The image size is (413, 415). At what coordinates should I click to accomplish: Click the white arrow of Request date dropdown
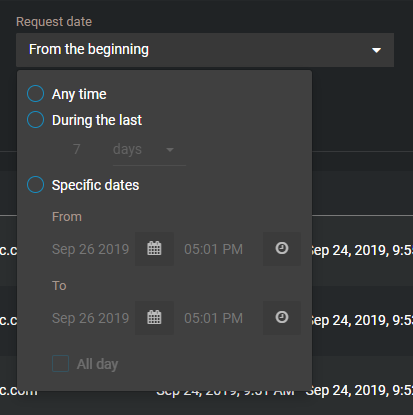click(x=376, y=50)
